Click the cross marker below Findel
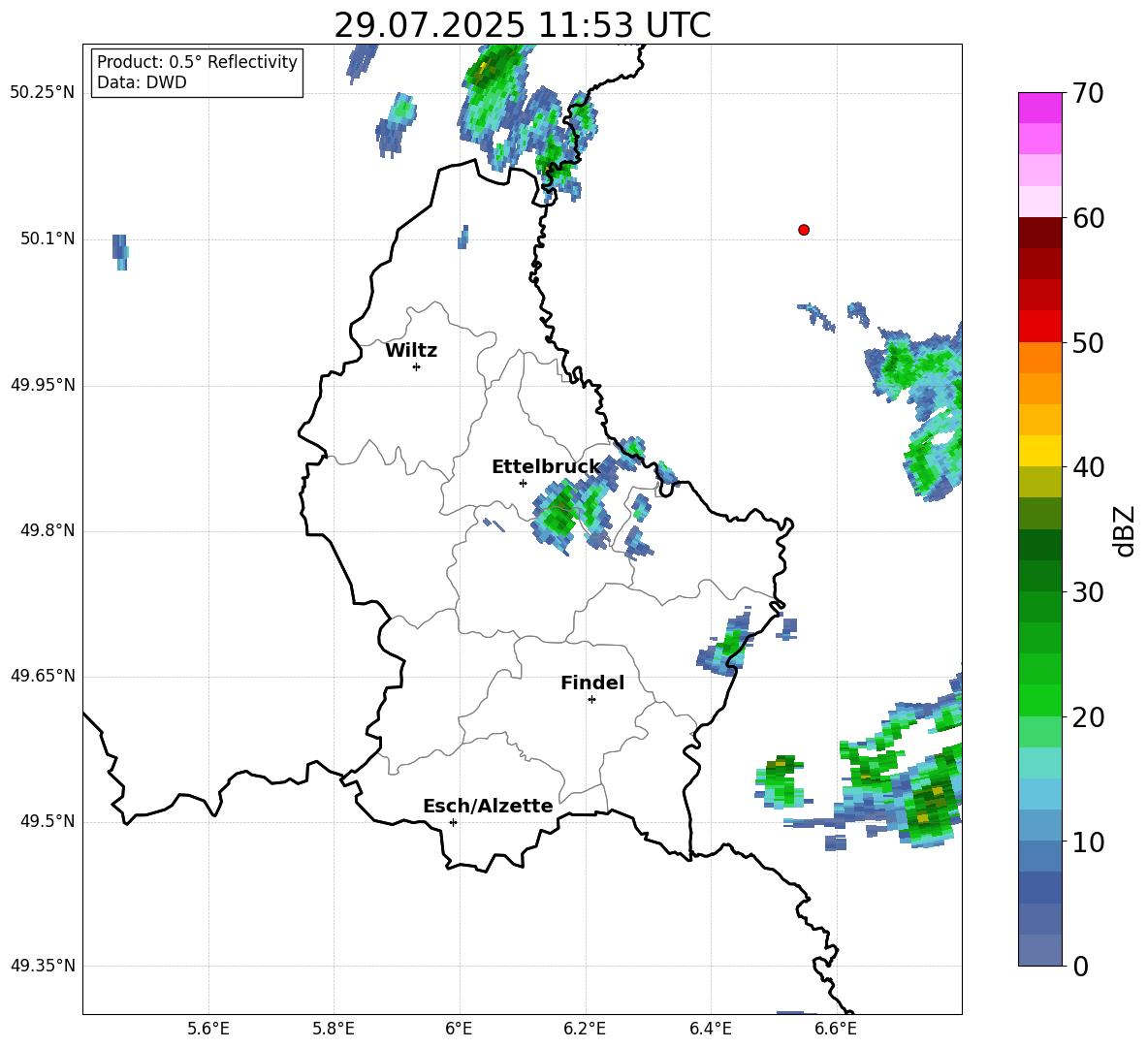 [591, 700]
